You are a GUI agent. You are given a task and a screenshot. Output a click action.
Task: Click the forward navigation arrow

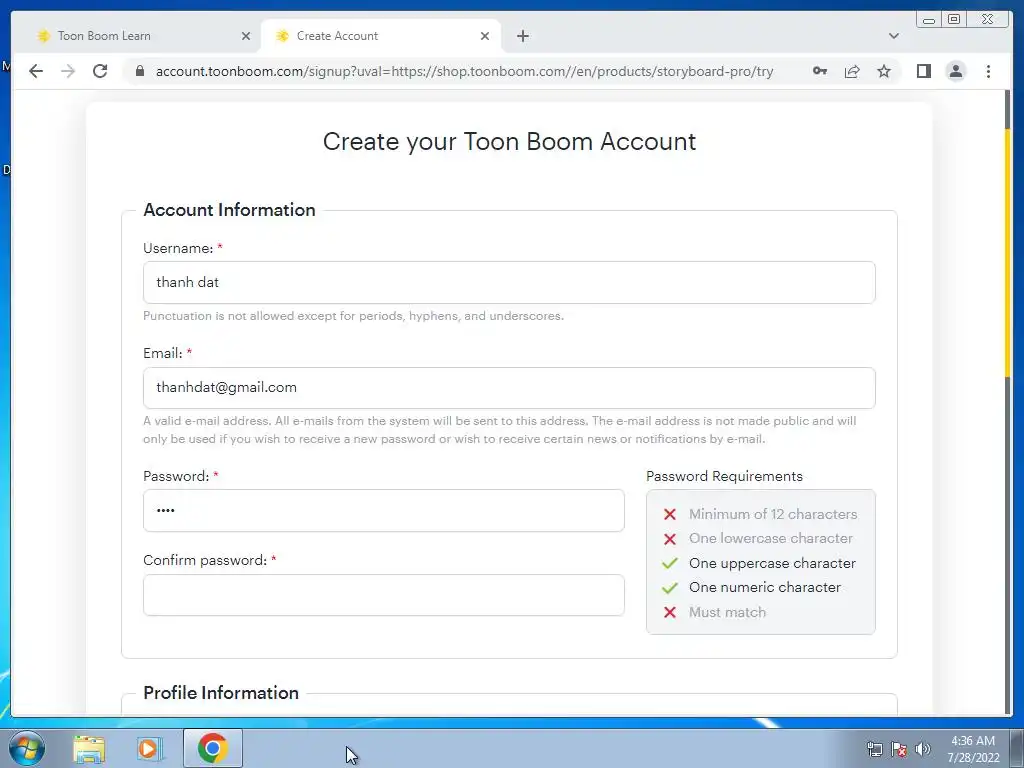(x=68, y=71)
